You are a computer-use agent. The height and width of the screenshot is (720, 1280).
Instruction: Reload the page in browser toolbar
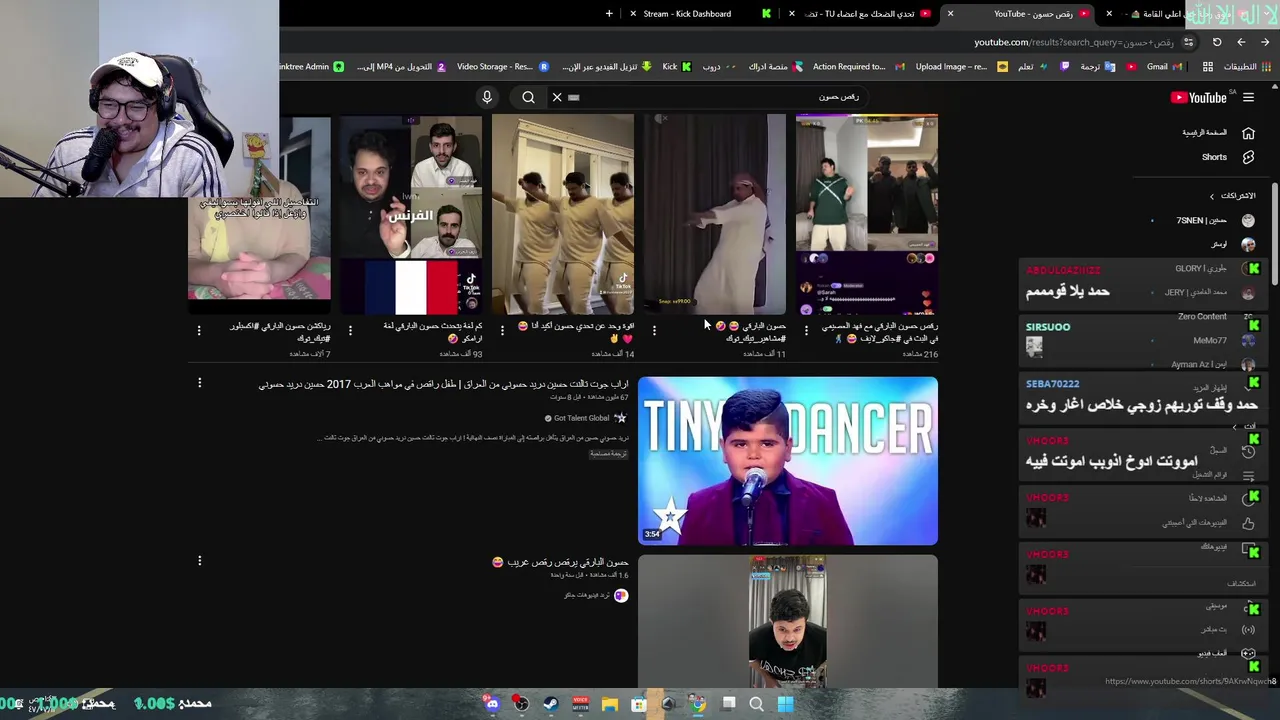coord(1217,42)
